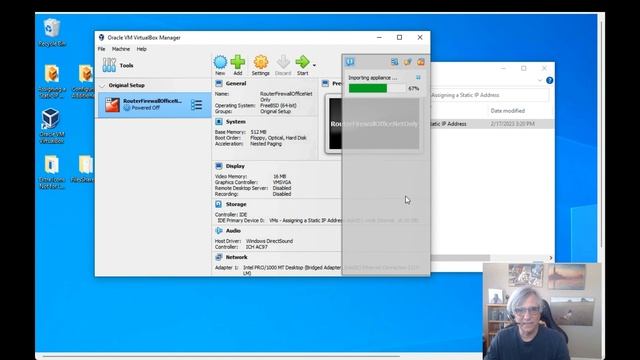Expand the Explorer ribbon chevron

(x=540, y=80)
